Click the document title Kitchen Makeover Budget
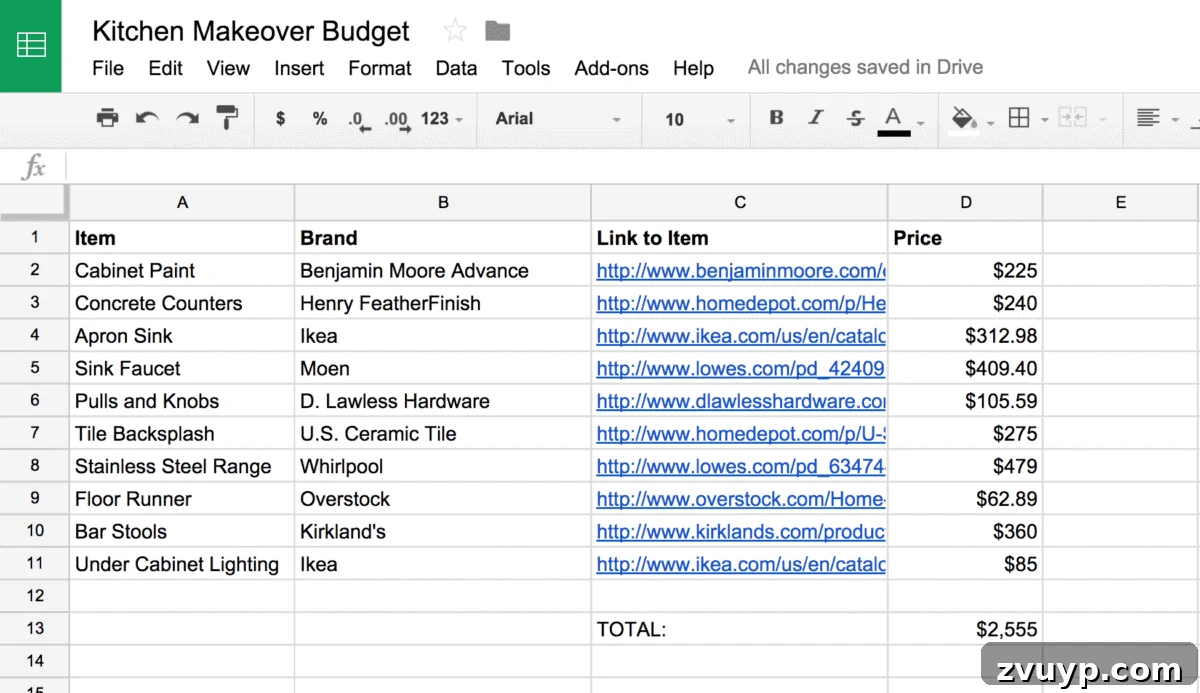1200x693 pixels. pos(251,31)
